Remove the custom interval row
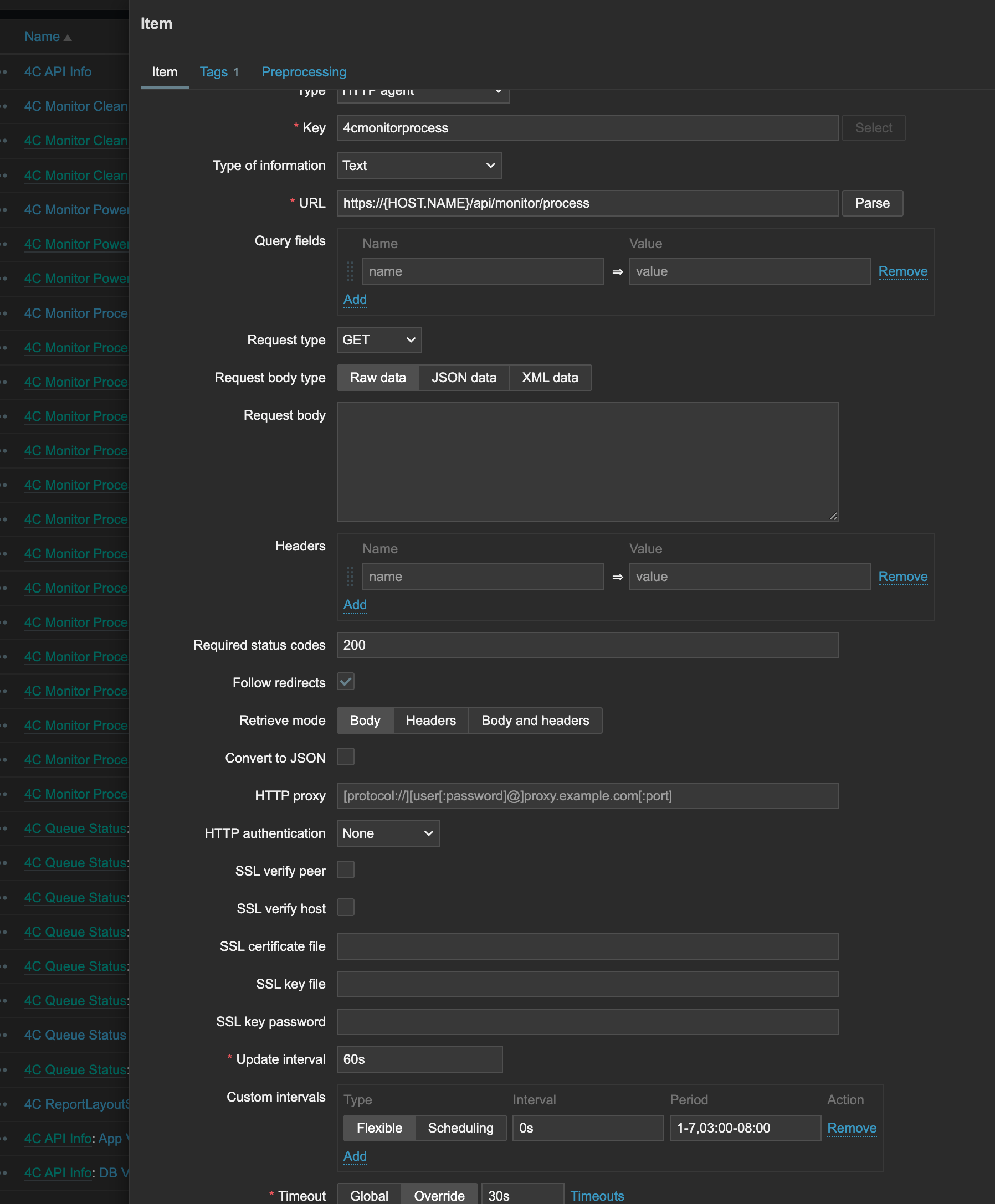Screen dimensions: 995x1204 pos(851,1128)
